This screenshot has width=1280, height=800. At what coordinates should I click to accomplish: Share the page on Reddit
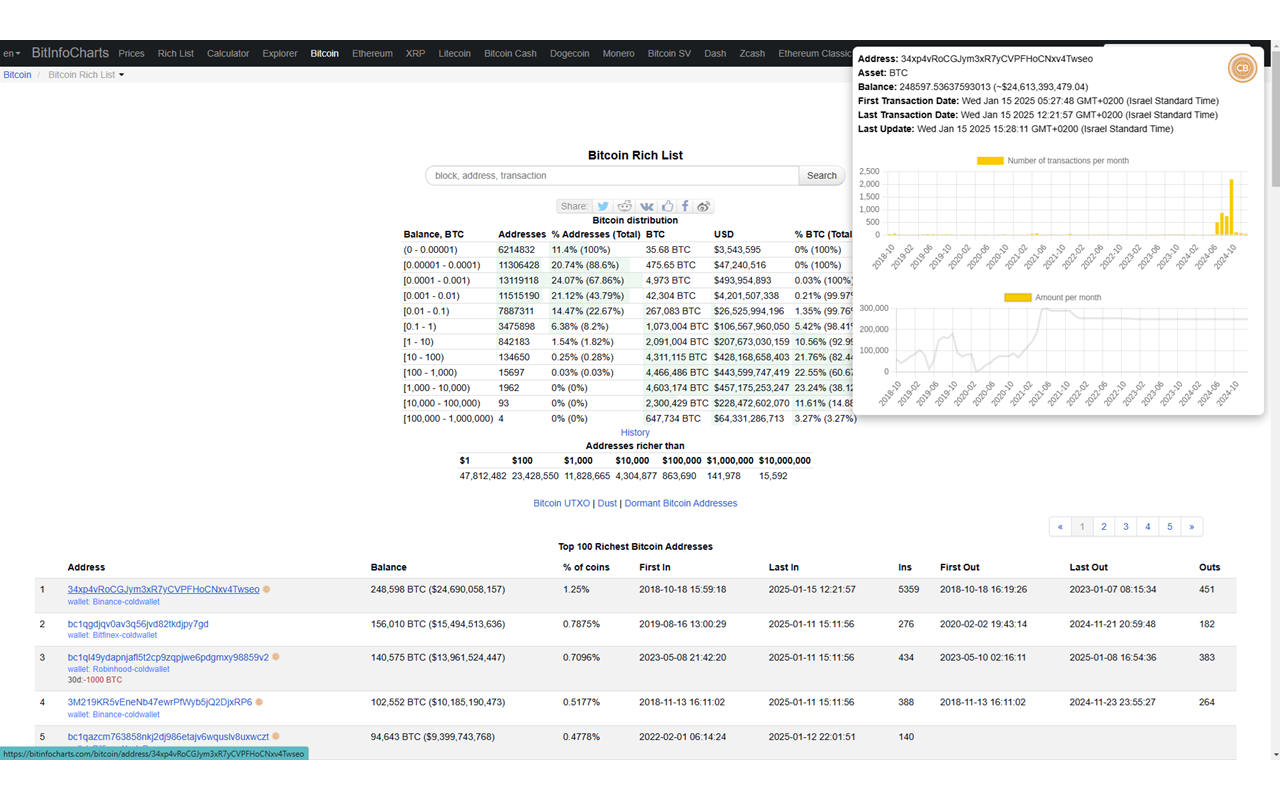tap(624, 206)
